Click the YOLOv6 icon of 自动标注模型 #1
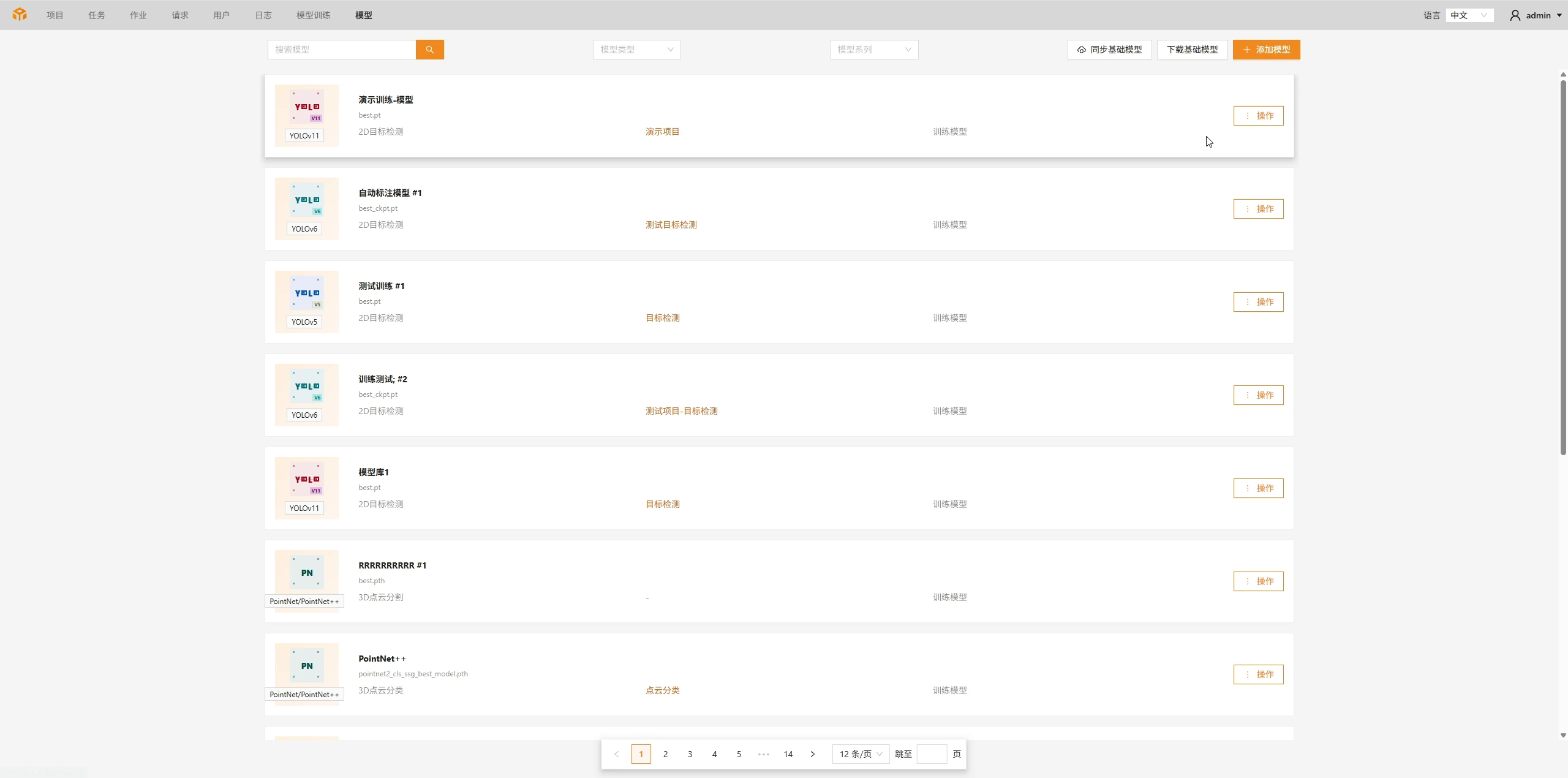Screen dimensions: 1568x778 click(x=307, y=200)
